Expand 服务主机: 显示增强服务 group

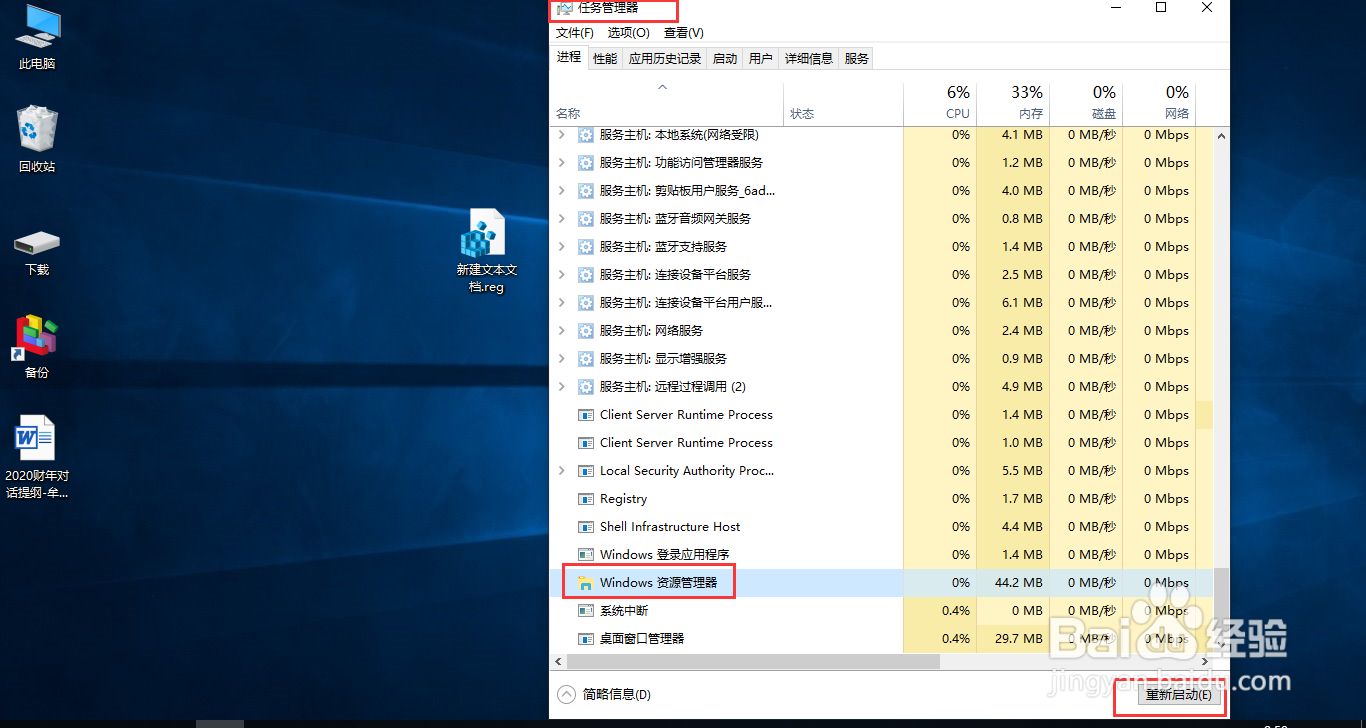coord(561,359)
